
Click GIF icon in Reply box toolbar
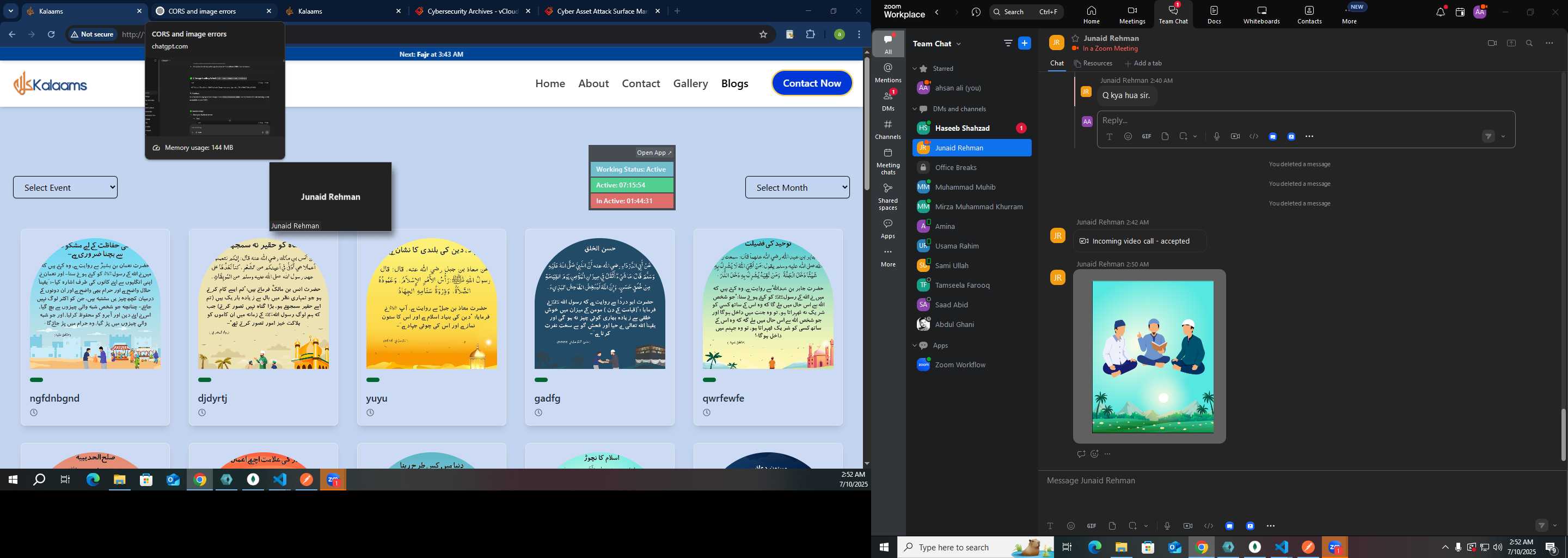[x=1146, y=136]
